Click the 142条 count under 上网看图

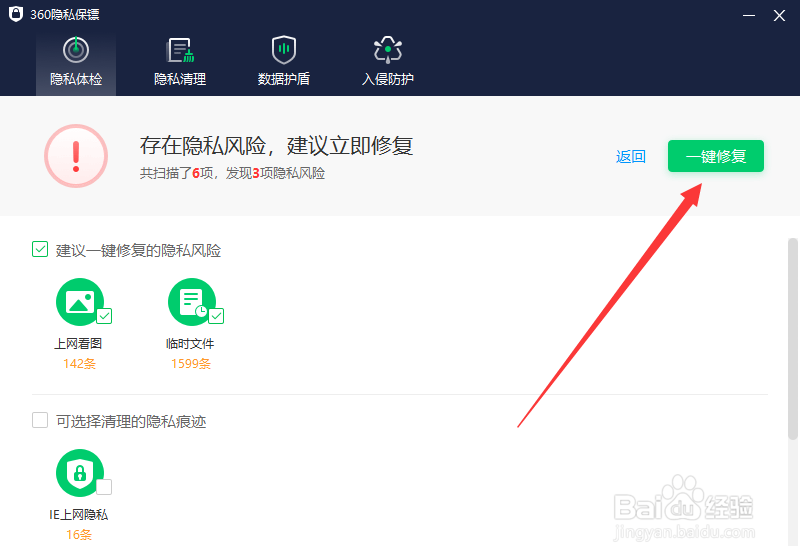80,364
